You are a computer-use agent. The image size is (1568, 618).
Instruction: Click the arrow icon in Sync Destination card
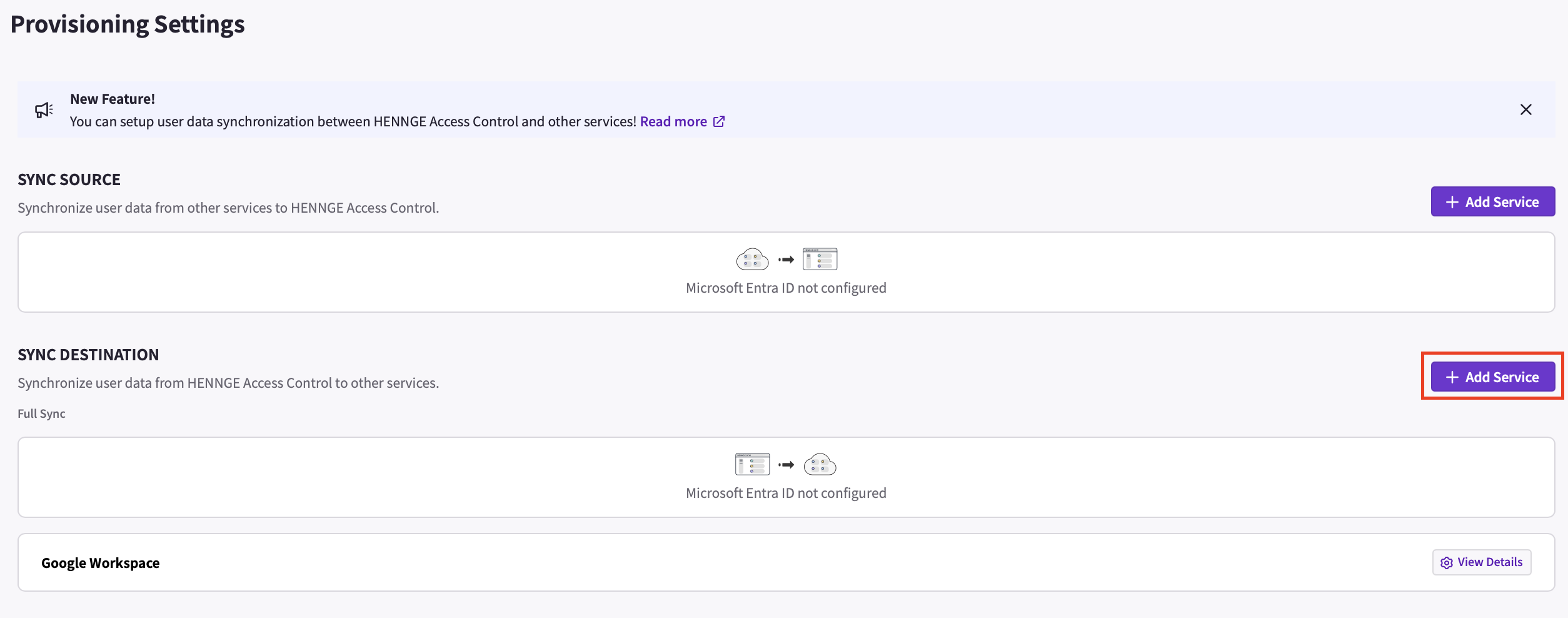[x=786, y=465]
